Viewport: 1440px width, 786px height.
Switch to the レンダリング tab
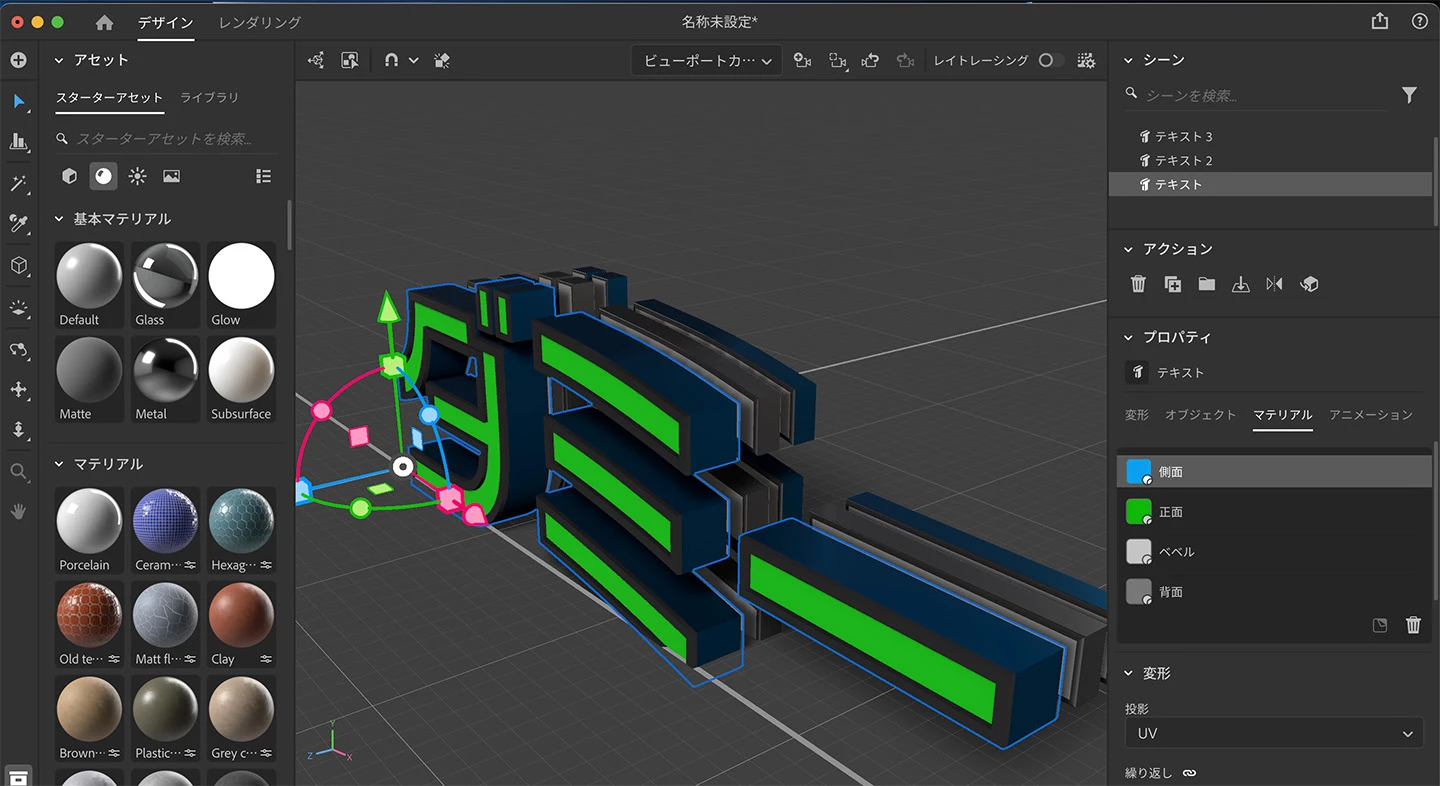260,22
